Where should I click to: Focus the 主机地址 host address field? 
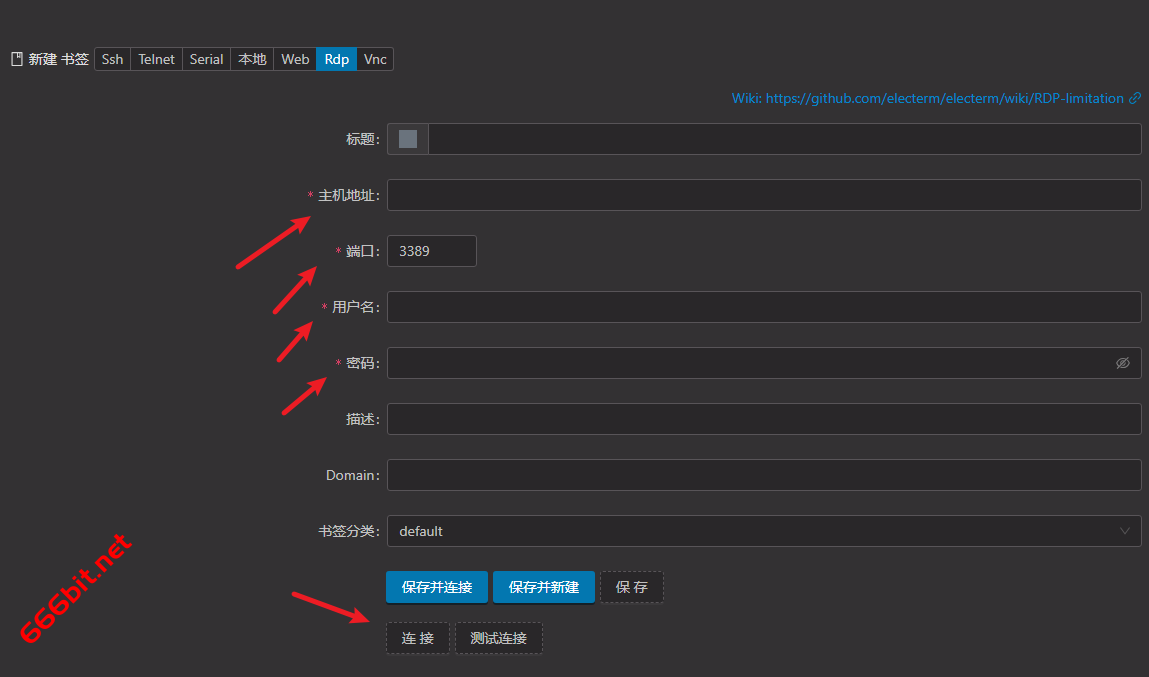point(763,195)
